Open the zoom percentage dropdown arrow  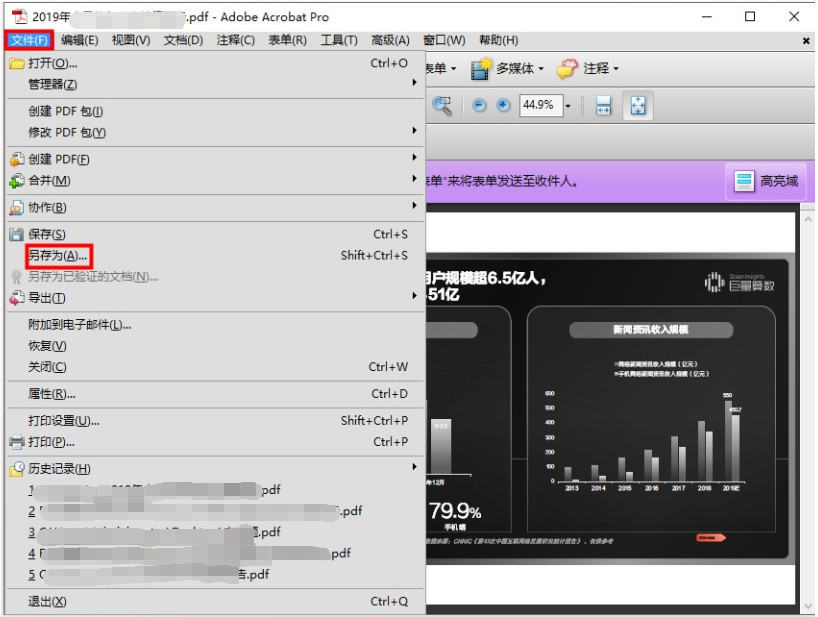tap(568, 106)
